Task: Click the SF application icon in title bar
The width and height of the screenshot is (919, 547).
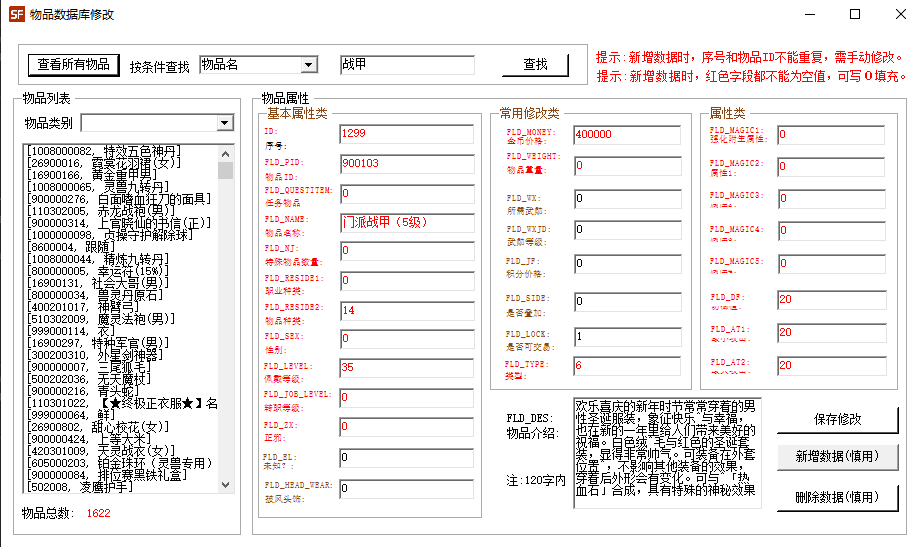Action: [16, 15]
